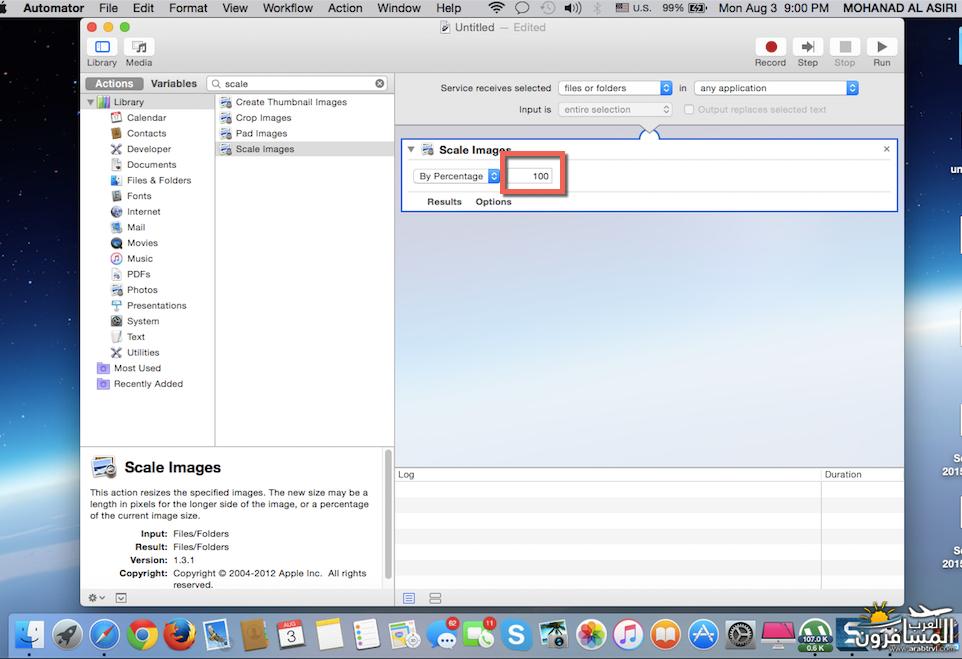Open the action gear menu at bottom left
Image resolution: width=962 pixels, height=659 pixels.
click(x=96, y=598)
